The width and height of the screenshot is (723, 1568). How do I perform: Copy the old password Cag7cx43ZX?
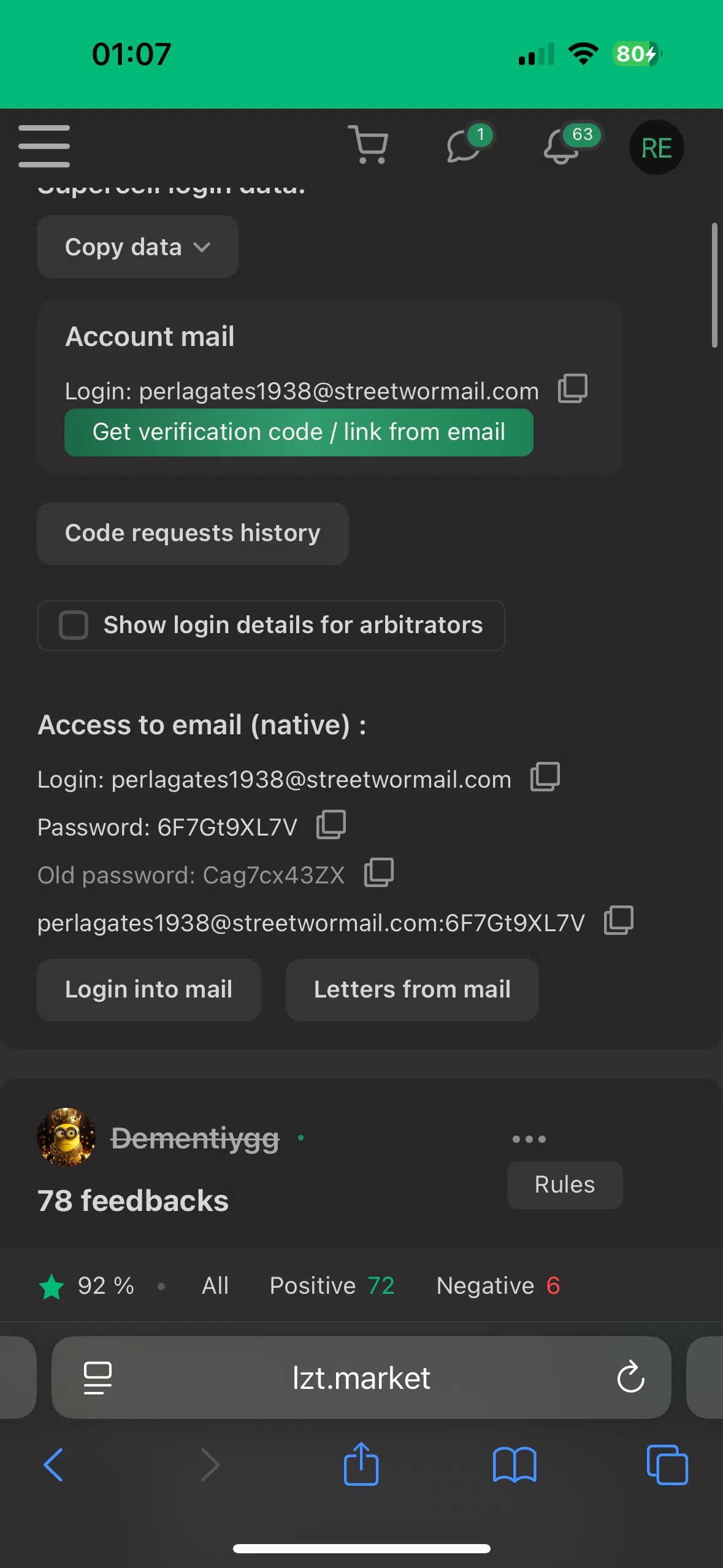tap(379, 872)
